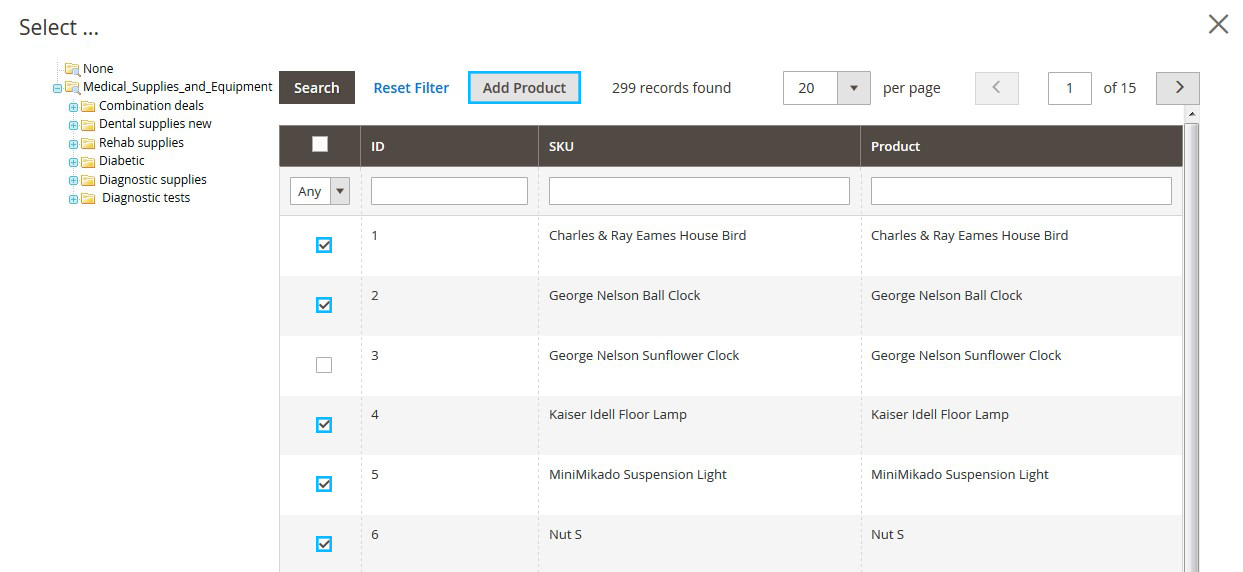Select the None category label
The height and width of the screenshot is (572, 1243).
tap(98, 69)
